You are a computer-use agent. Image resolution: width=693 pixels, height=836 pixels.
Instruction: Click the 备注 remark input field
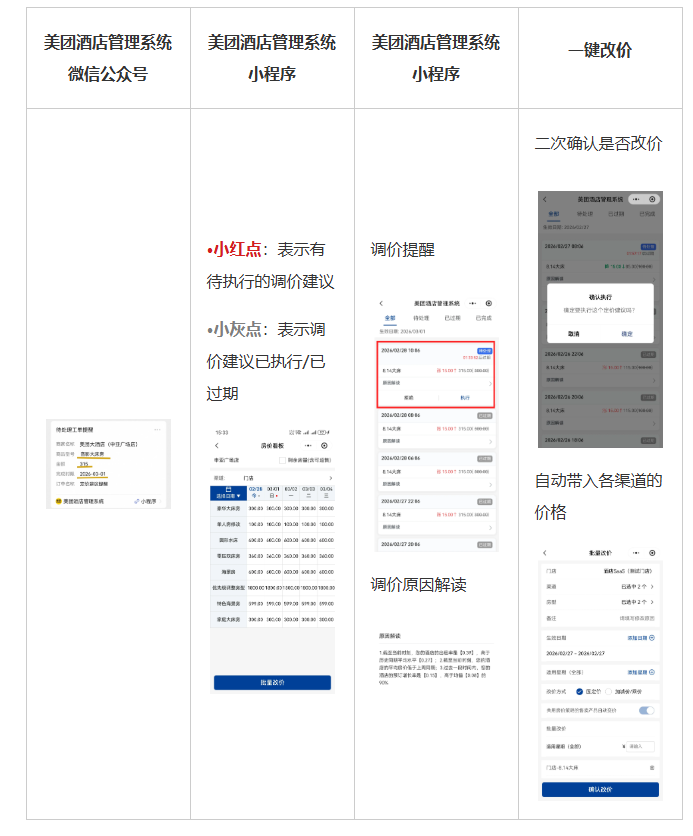click(x=600, y=618)
